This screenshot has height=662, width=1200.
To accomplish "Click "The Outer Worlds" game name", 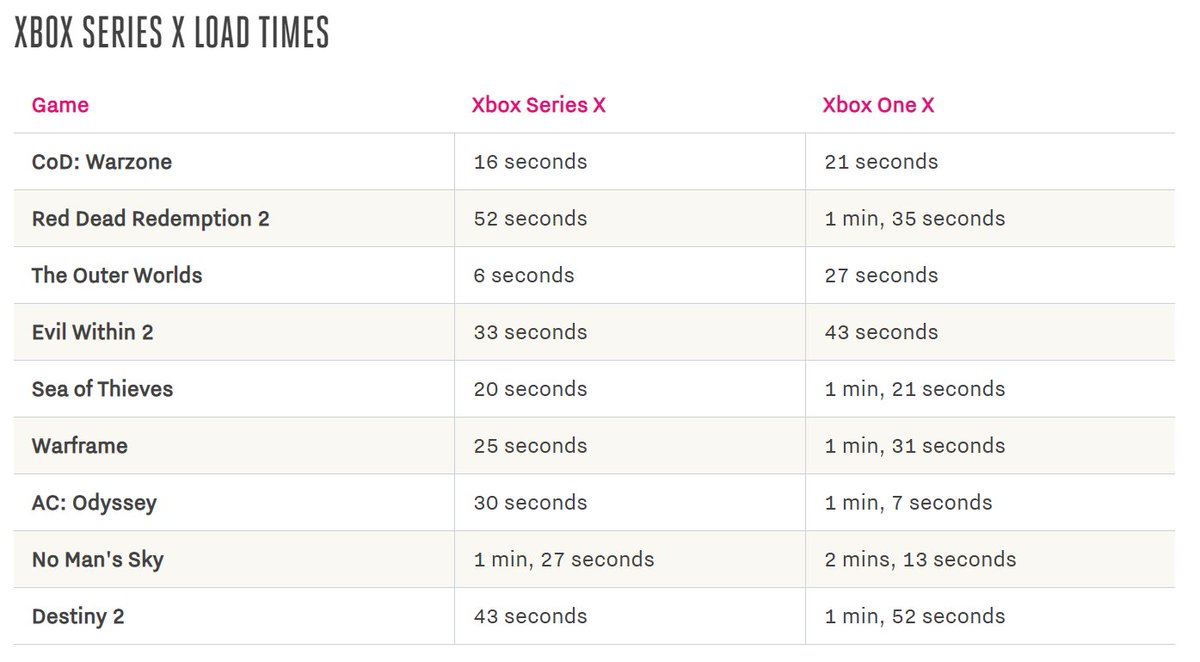I will click(x=117, y=276).
